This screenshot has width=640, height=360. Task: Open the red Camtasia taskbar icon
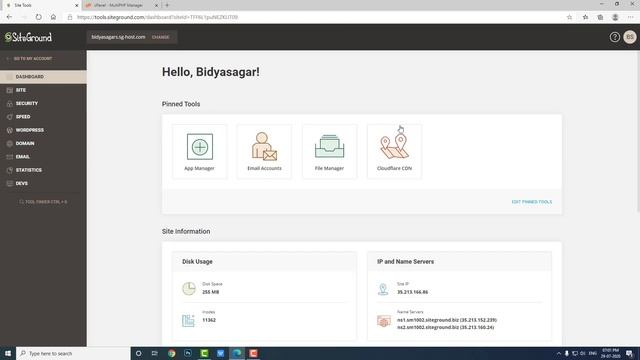pos(253,353)
